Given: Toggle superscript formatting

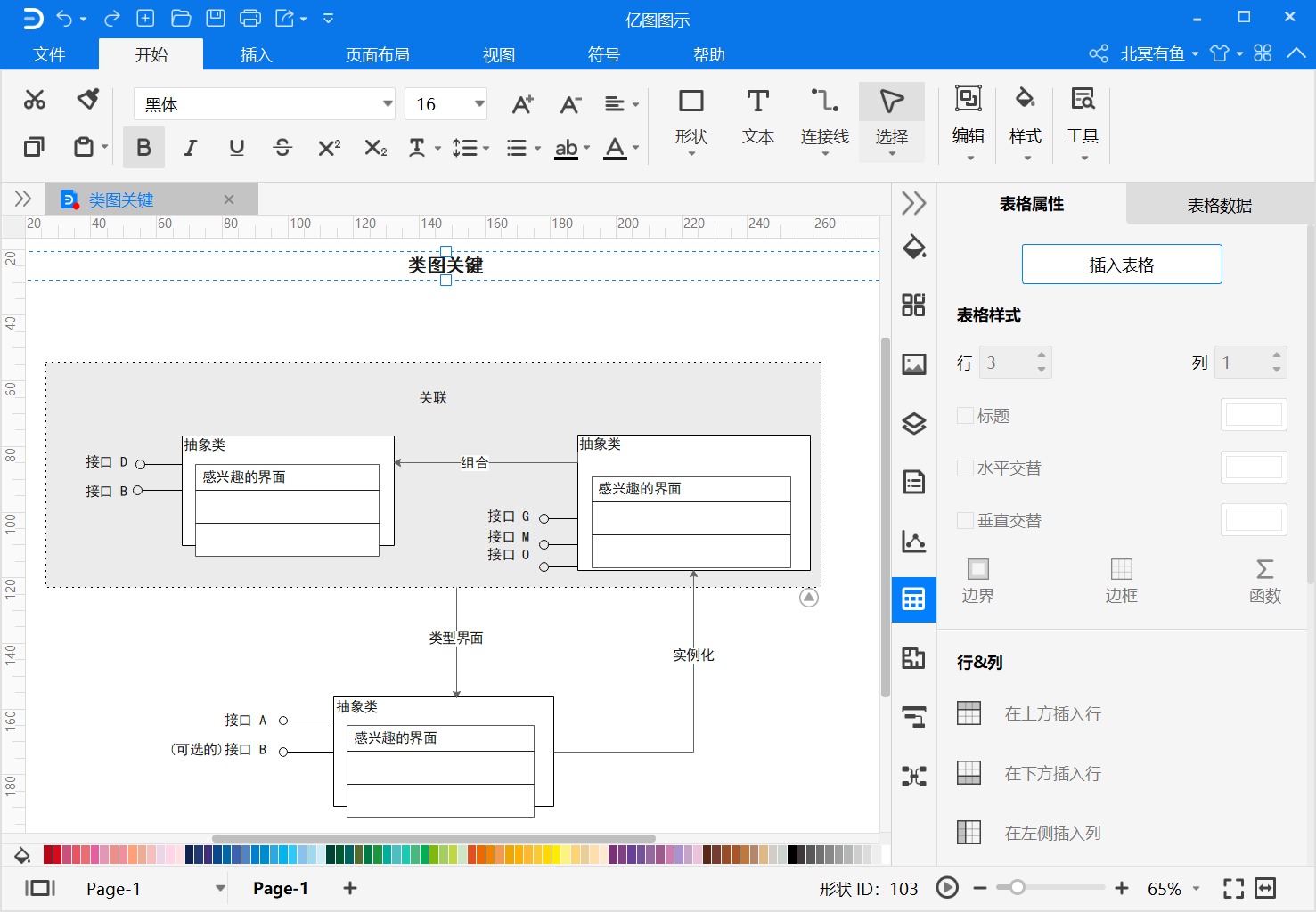Looking at the screenshot, I should [x=330, y=148].
